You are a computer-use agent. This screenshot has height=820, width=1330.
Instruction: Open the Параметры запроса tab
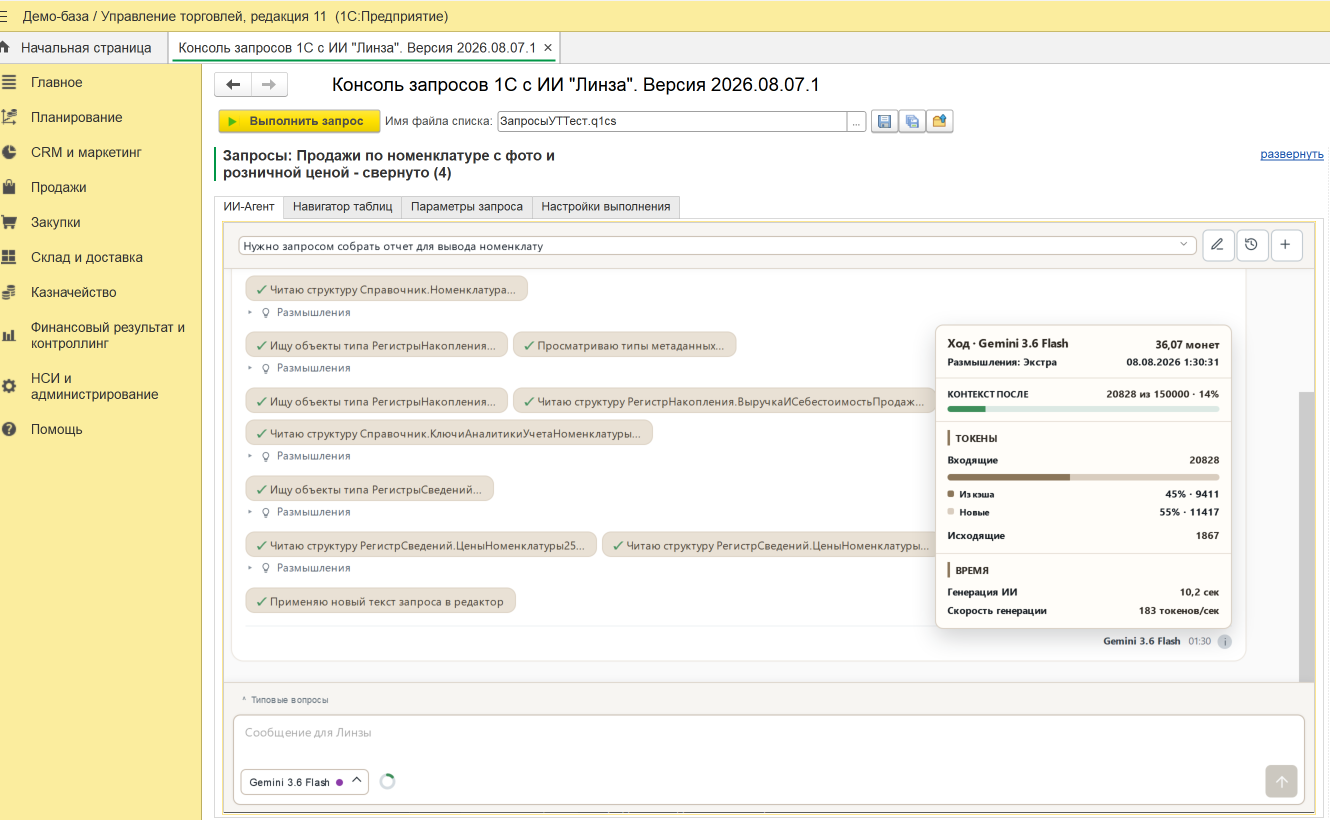(x=467, y=207)
